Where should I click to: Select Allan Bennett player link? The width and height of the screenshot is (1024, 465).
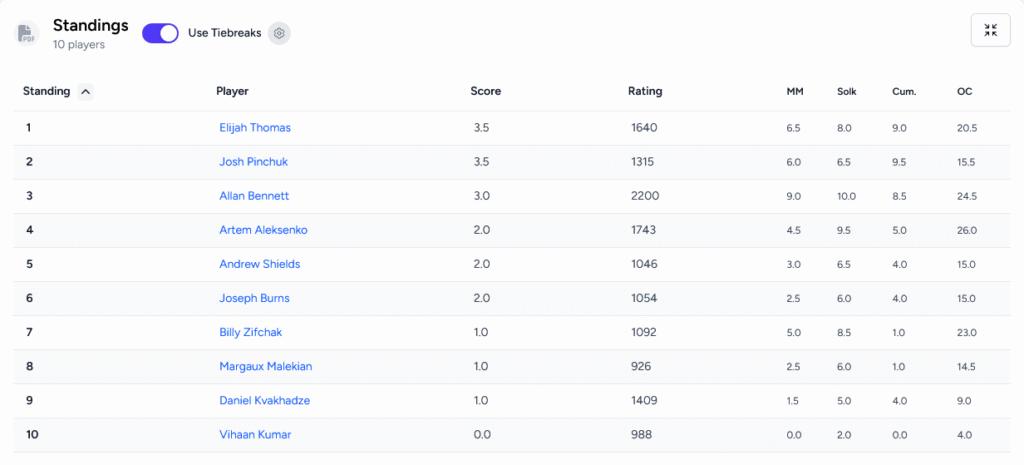coord(254,196)
